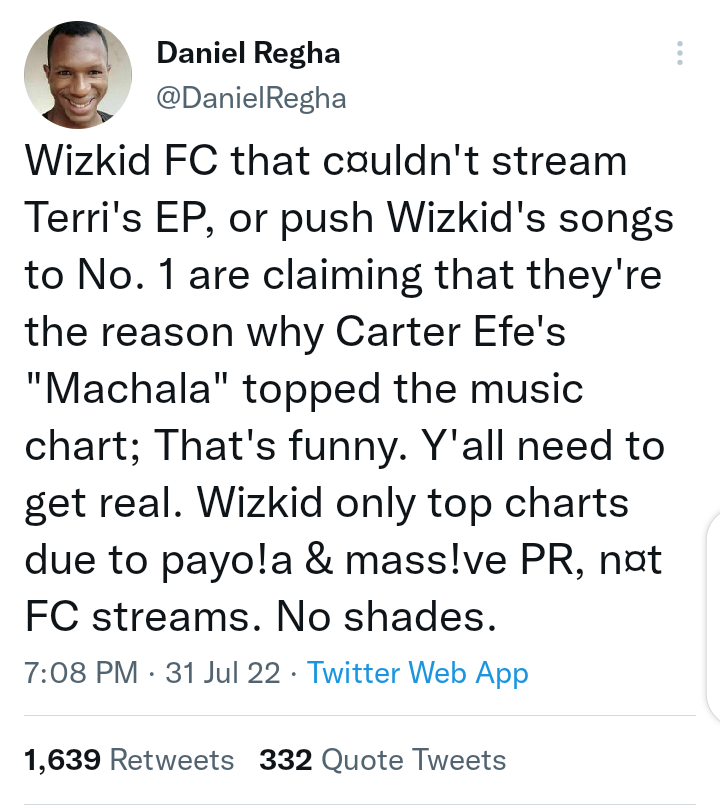
Task: Tap the tweet body text
Action: [x=350, y=390]
